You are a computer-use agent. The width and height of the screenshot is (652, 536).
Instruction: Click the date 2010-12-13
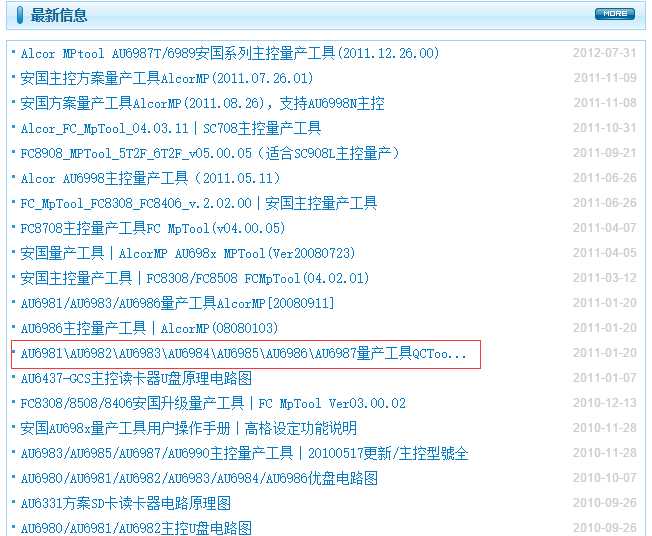tap(605, 403)
